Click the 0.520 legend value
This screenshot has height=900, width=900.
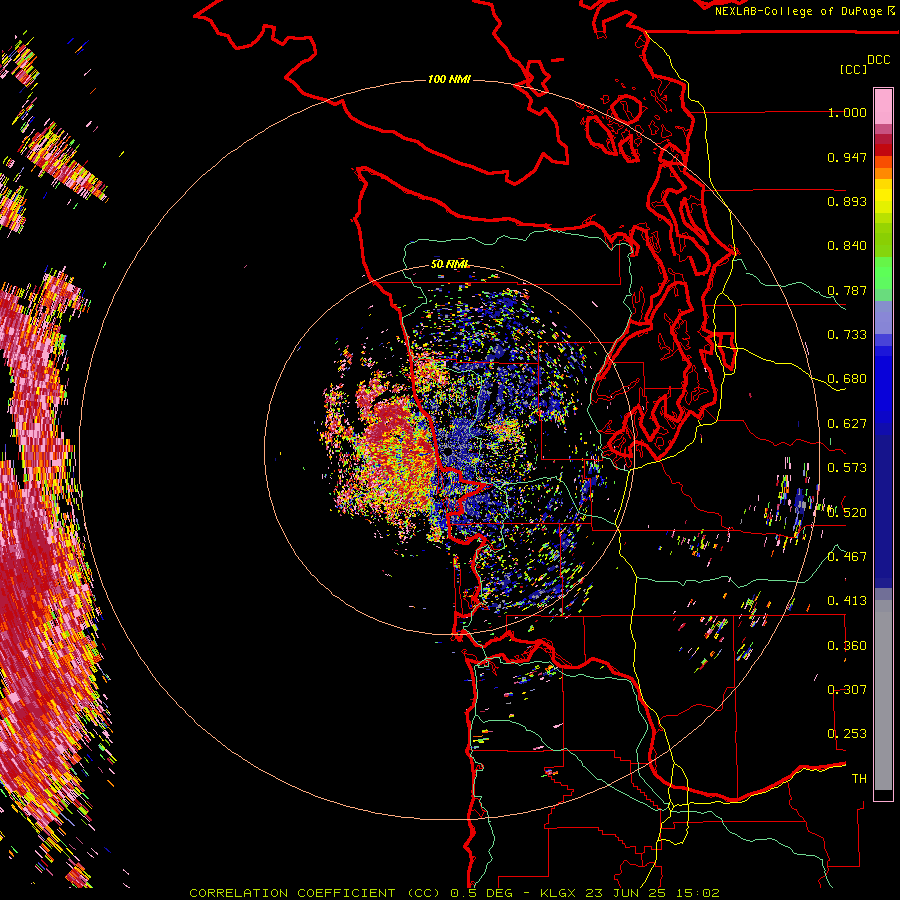coord(847,513)
